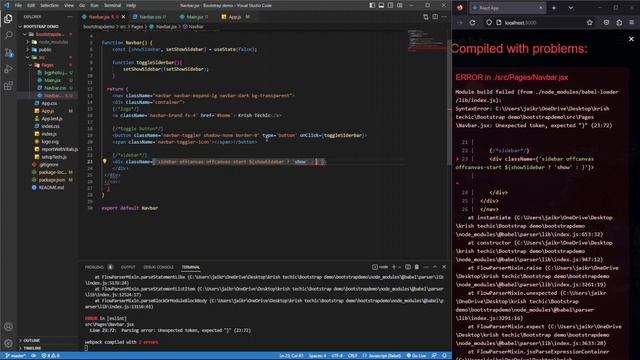Close the Navbar.jsx editor tab
The image size is (640, 360).
point(123,17)
